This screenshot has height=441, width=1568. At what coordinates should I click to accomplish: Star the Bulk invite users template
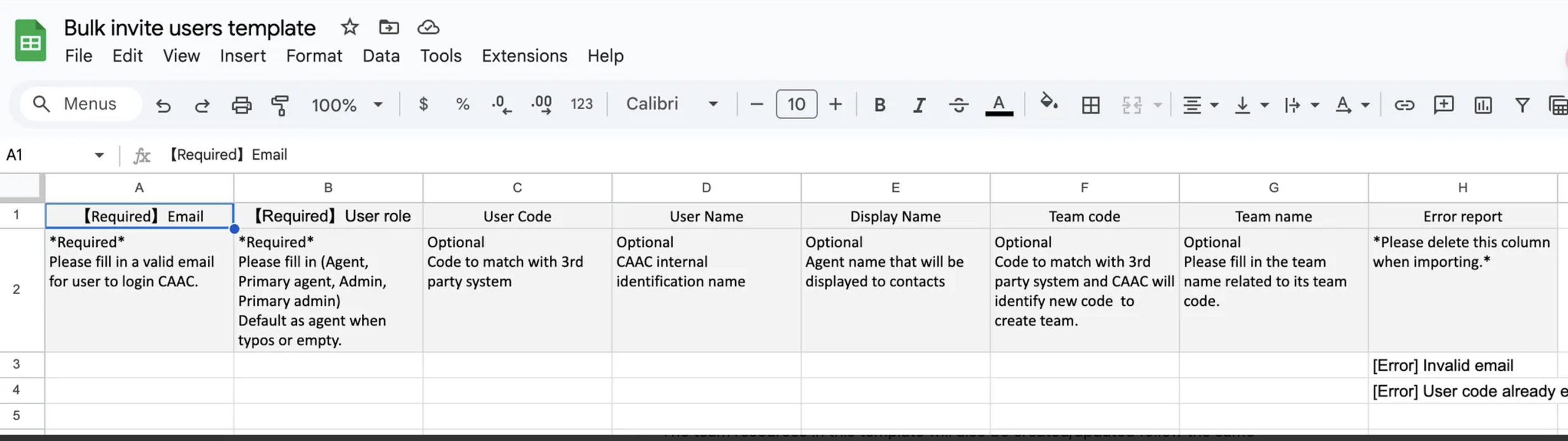[x=350, y=27]
